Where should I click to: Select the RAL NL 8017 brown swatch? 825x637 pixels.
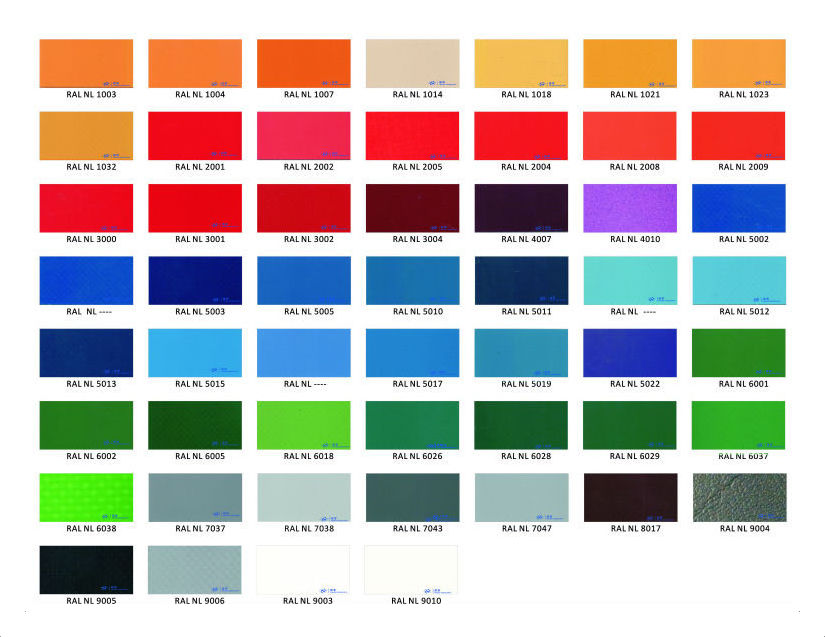coord(630,497)
